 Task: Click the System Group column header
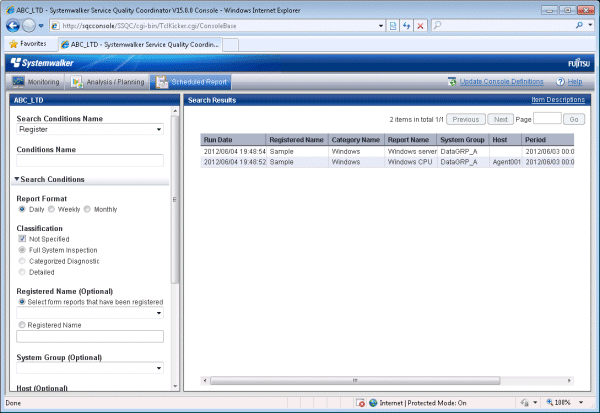pos(463,140)
